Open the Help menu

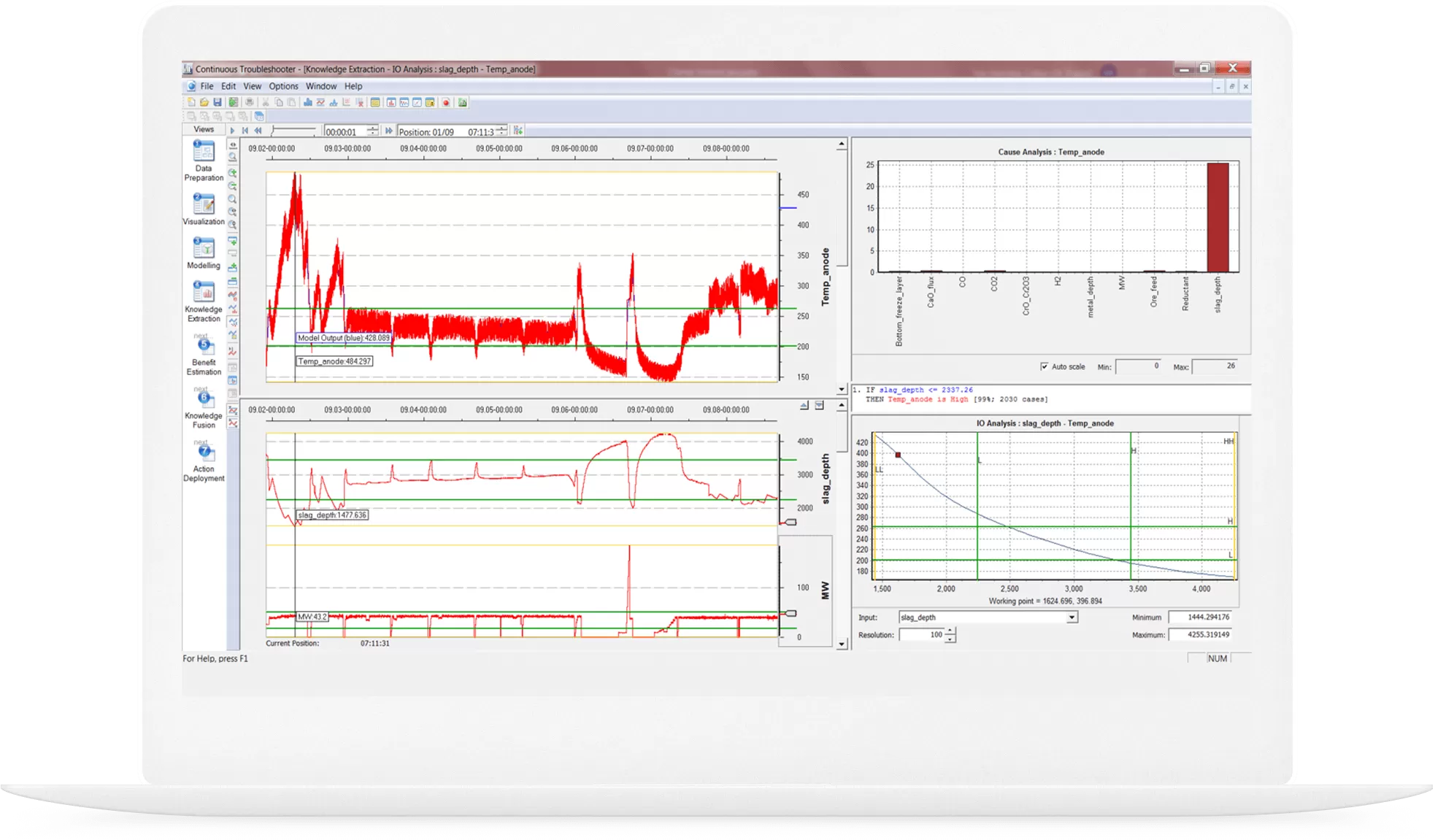coord(353,86)
